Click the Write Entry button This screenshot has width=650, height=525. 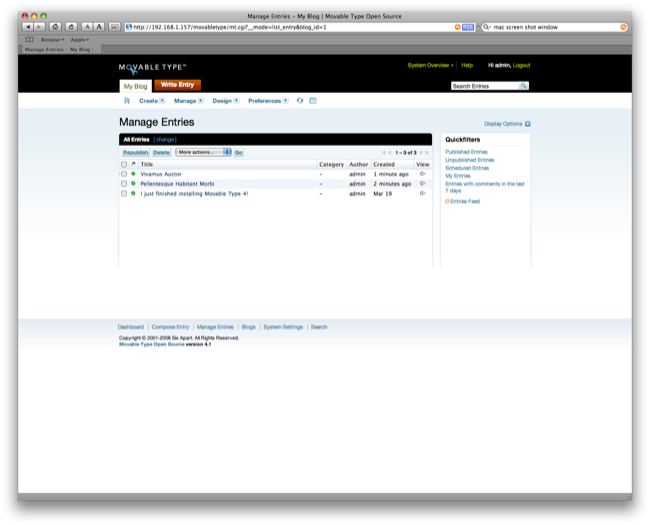click(177, 85)
